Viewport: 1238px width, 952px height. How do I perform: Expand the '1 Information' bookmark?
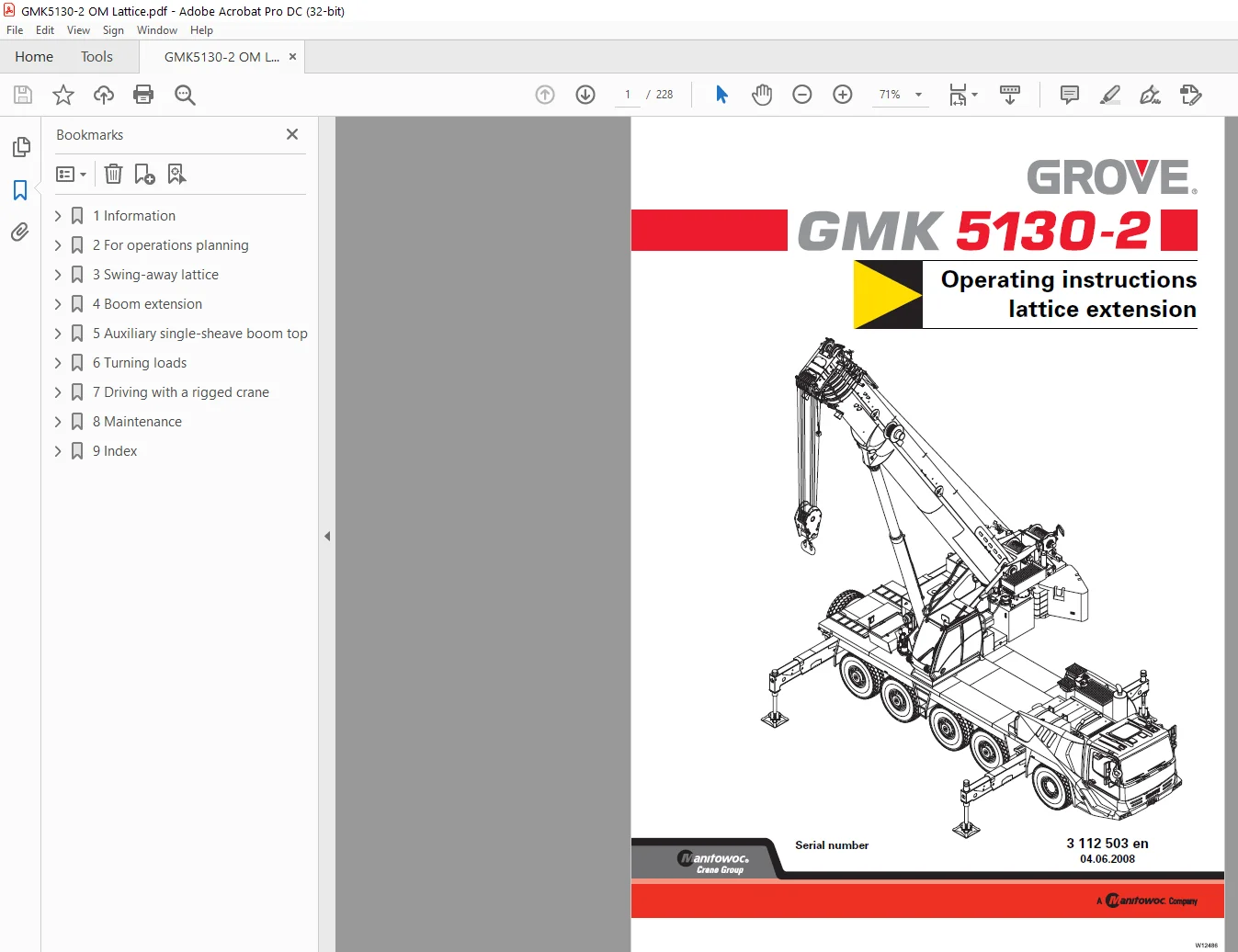click(x=58, y=216)
